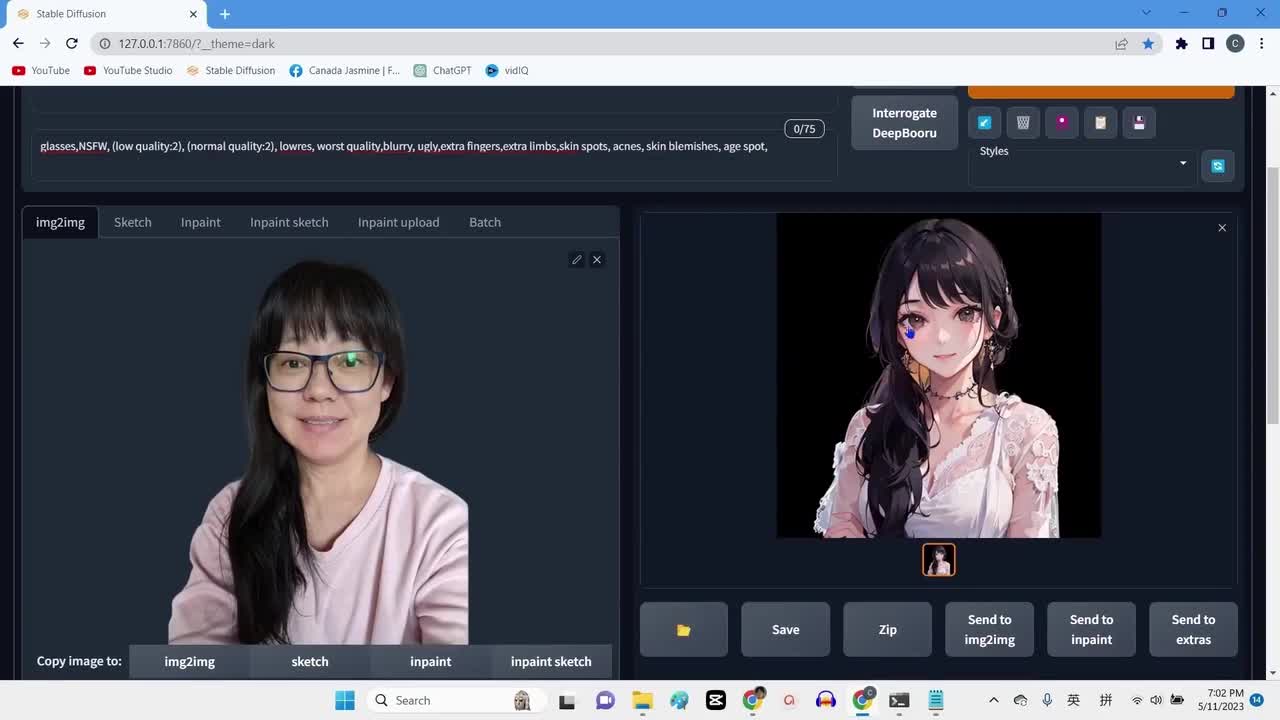
Task: Select the Batch tab
Action: pyautogui.click(x=485, y=222)
